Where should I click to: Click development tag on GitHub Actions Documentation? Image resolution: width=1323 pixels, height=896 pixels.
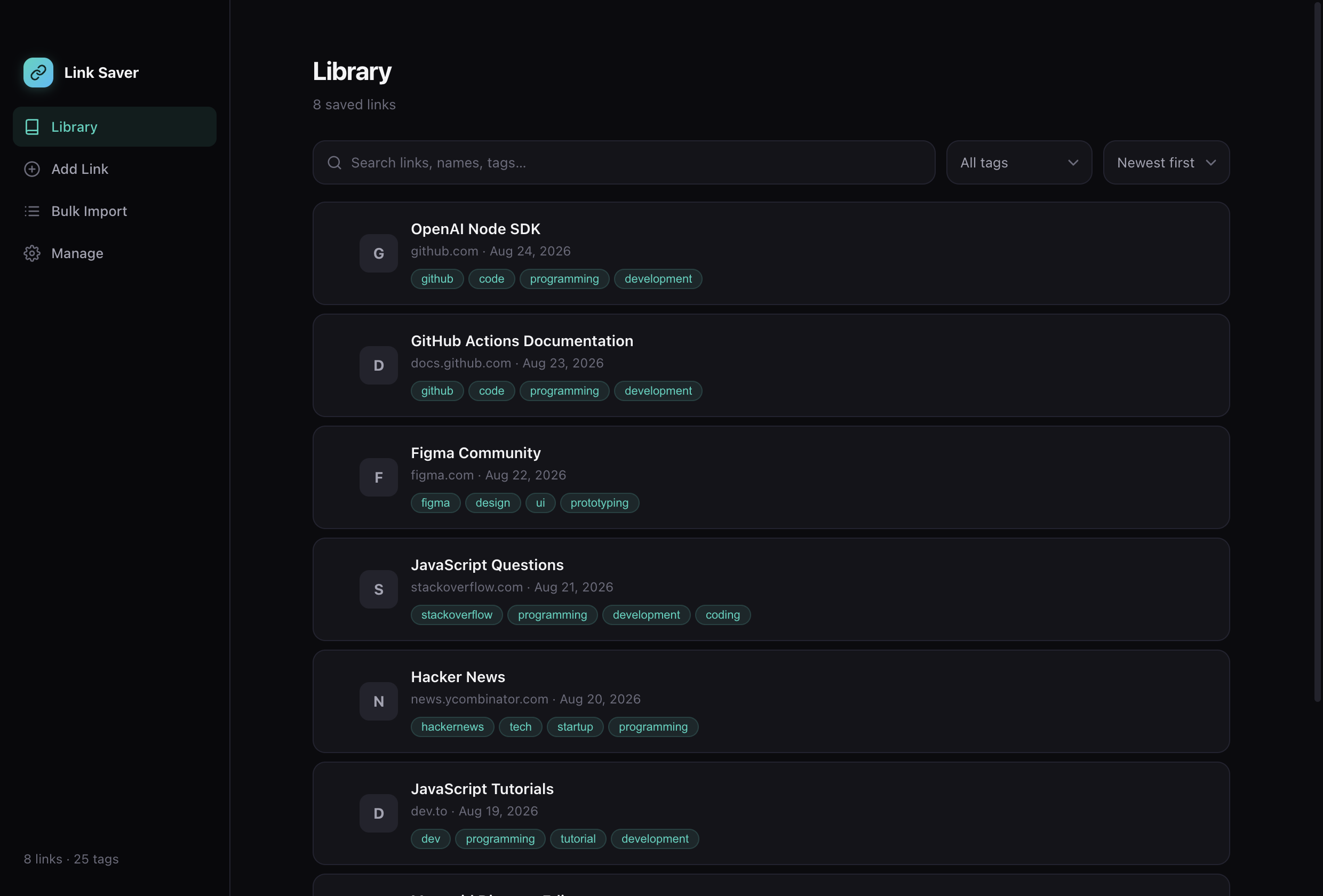658,391
